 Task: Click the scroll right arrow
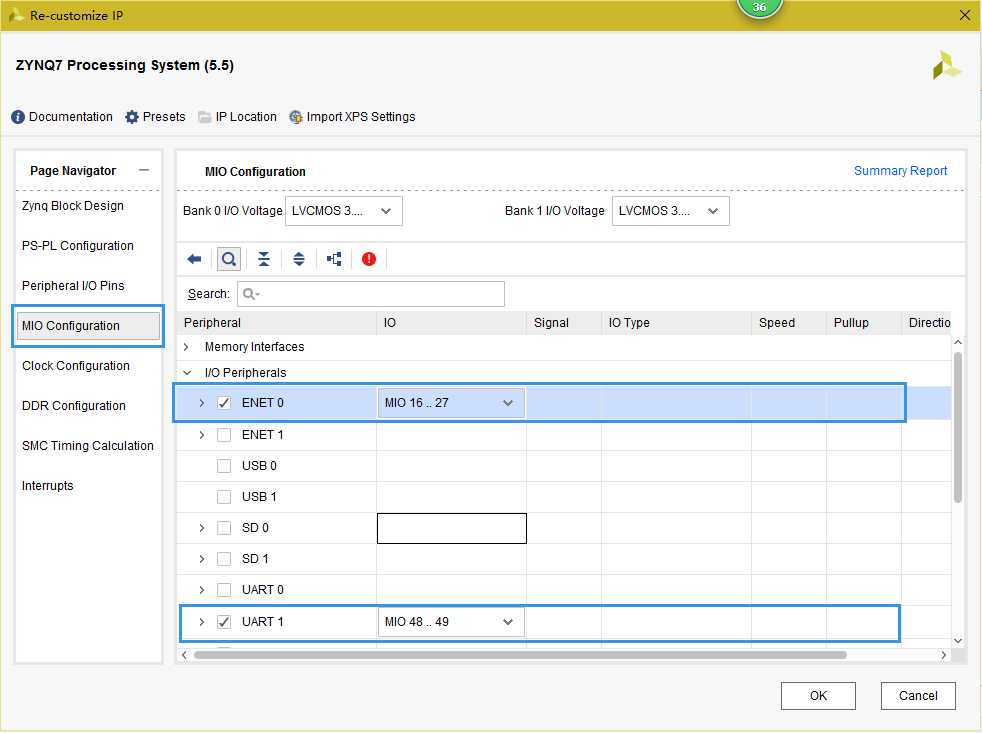(944, 655)
